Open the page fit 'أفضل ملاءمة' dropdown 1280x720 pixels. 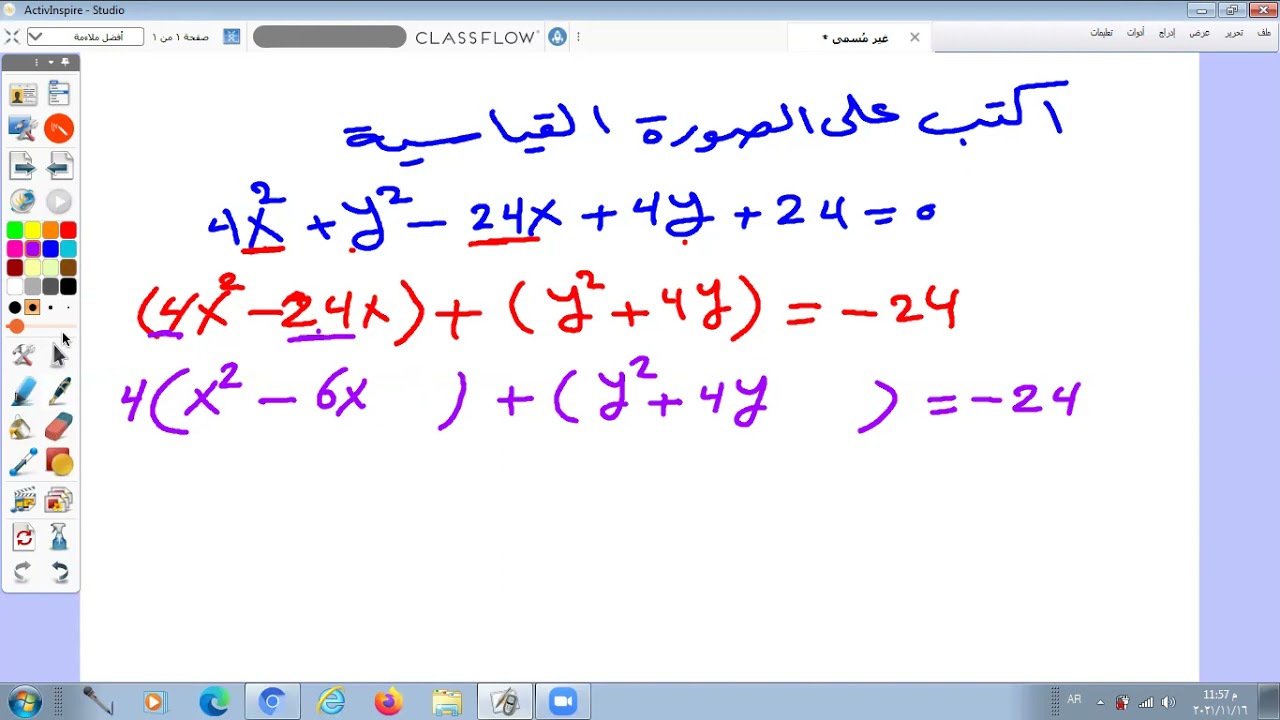pos(84,37)
